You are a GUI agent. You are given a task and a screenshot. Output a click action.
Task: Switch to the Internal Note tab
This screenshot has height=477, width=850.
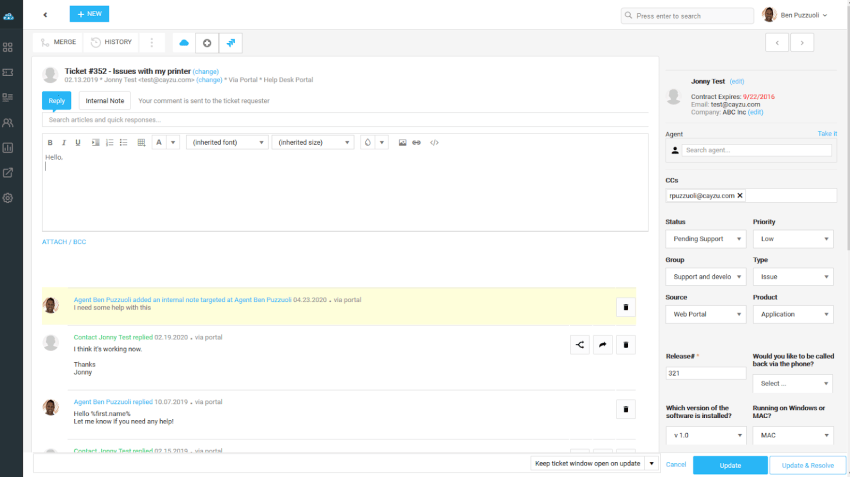coord(105,100)
